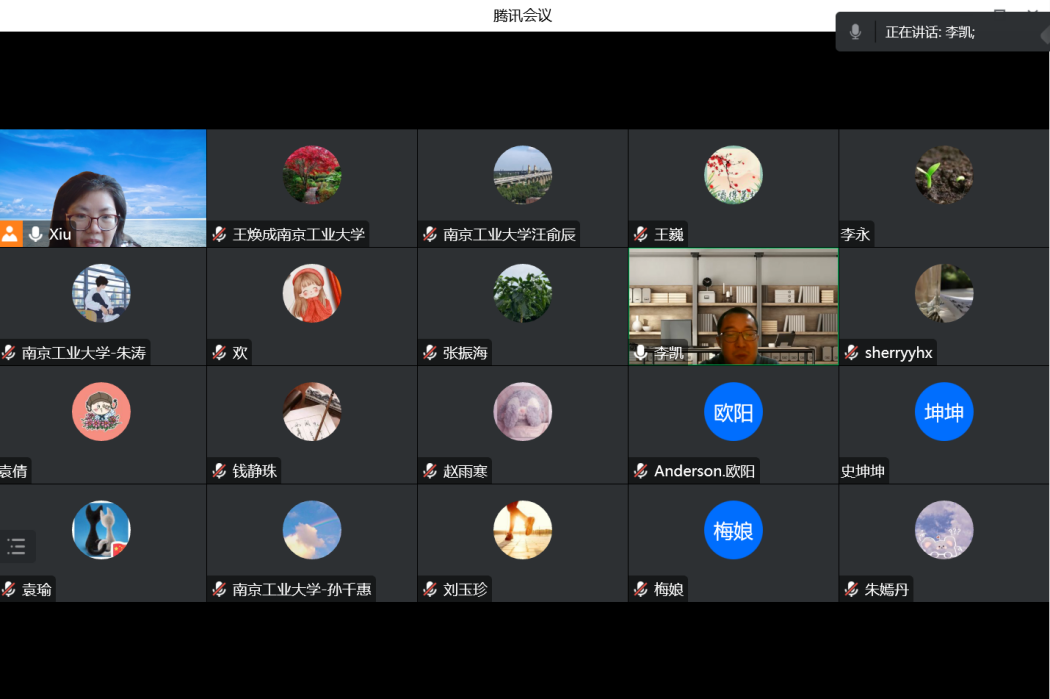The height and width of the screenshot is (699, 1050).
Task: Click the blue 梅娘 avatar circle
Action: pyautogui.click(x=733, y=530)
